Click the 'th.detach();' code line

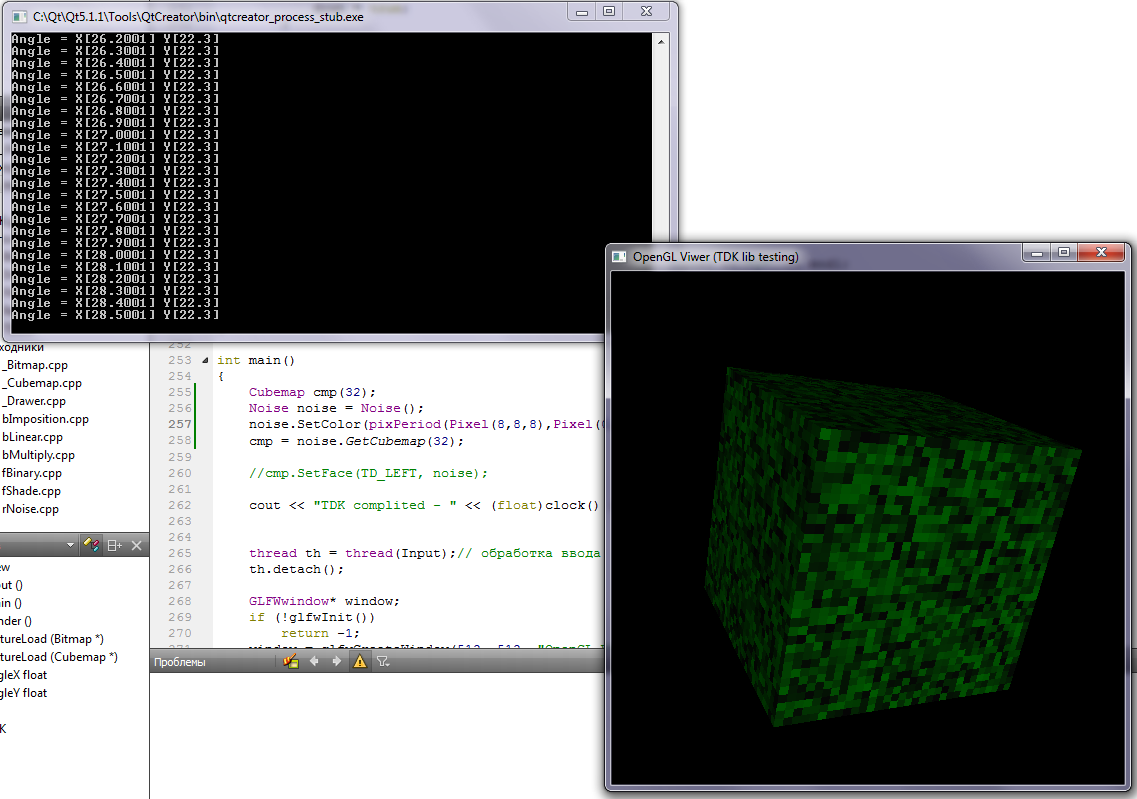296,569
